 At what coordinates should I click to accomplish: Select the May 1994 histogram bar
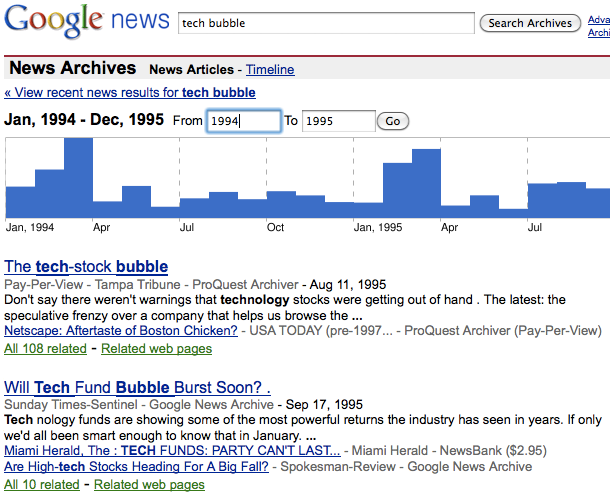[136, 202]
